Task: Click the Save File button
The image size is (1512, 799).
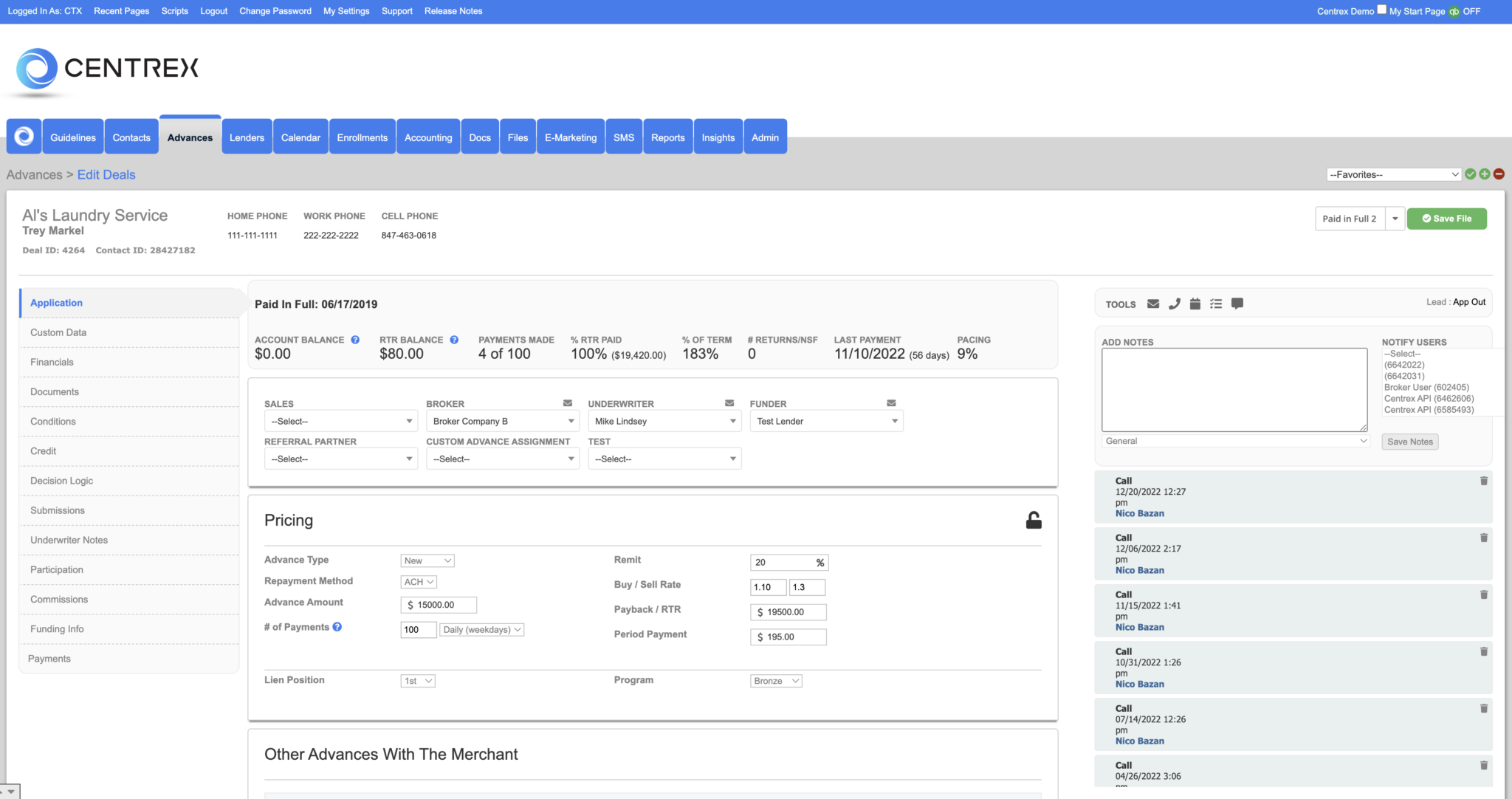Action: coord(1446,218)
